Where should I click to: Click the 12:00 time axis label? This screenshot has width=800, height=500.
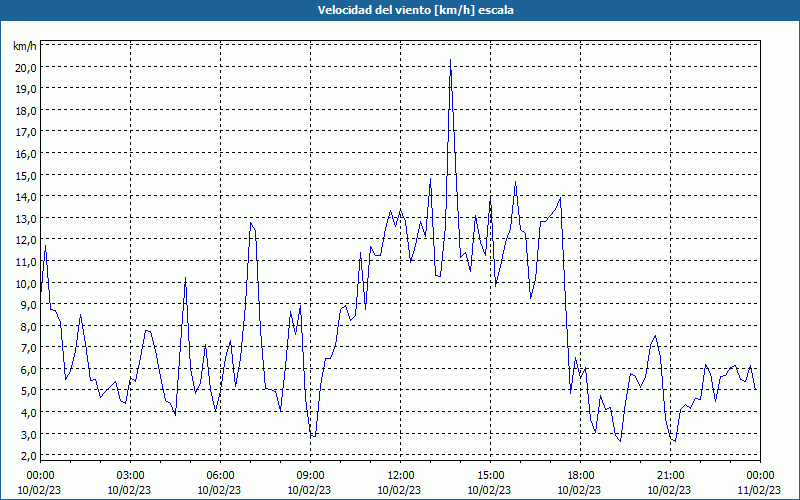[401, 476]
